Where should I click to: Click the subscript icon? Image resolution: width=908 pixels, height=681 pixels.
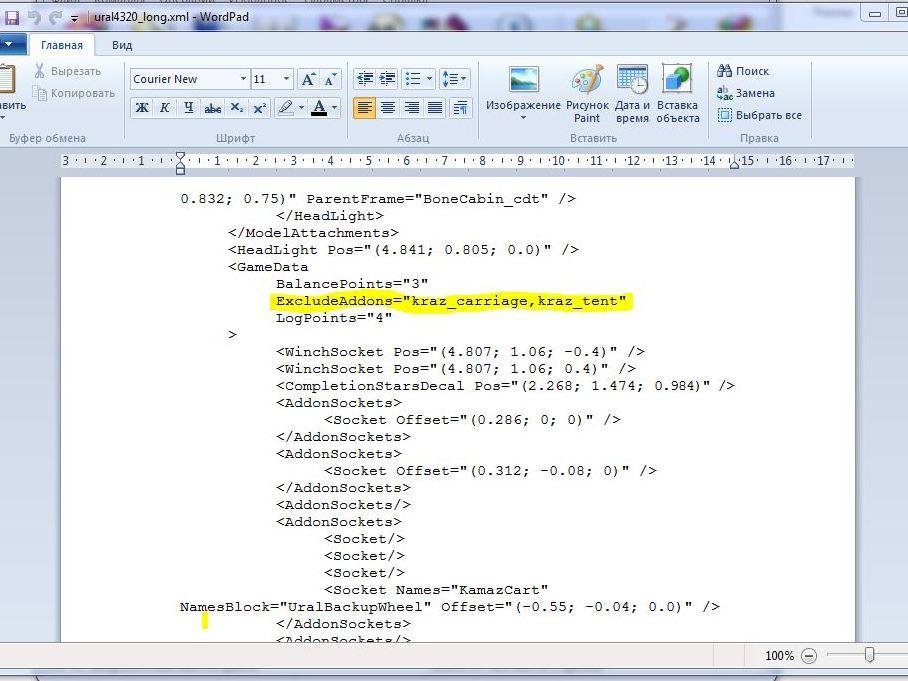236,108
